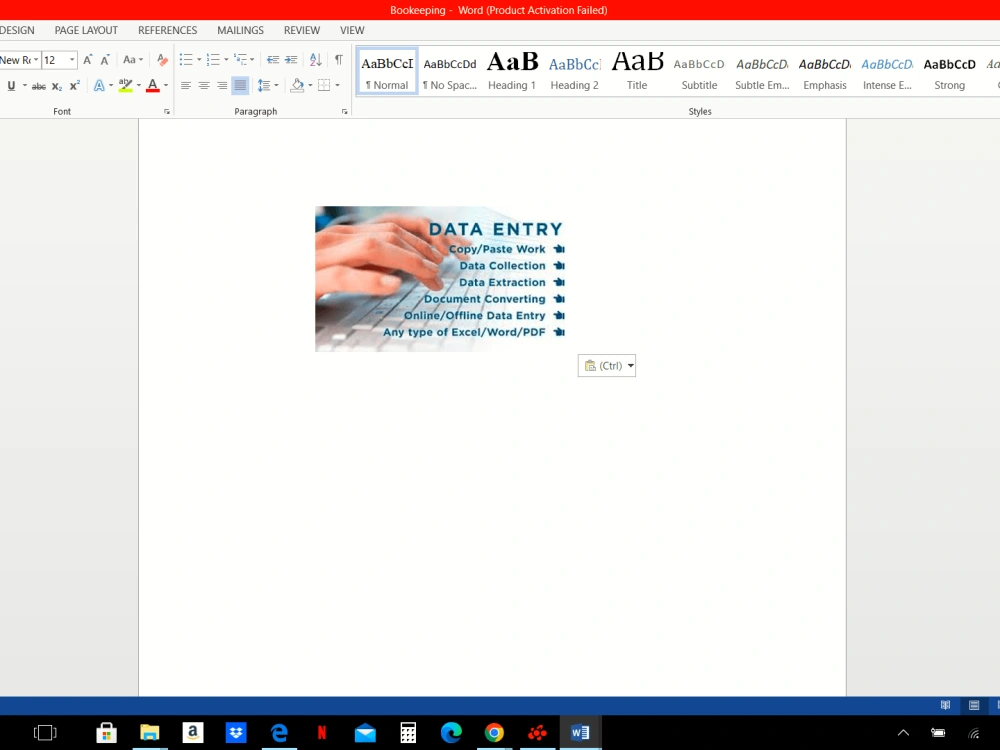Apply the Heading 2 style
The height and width of the screenshot is (750, 1000).
coord(575,71)
